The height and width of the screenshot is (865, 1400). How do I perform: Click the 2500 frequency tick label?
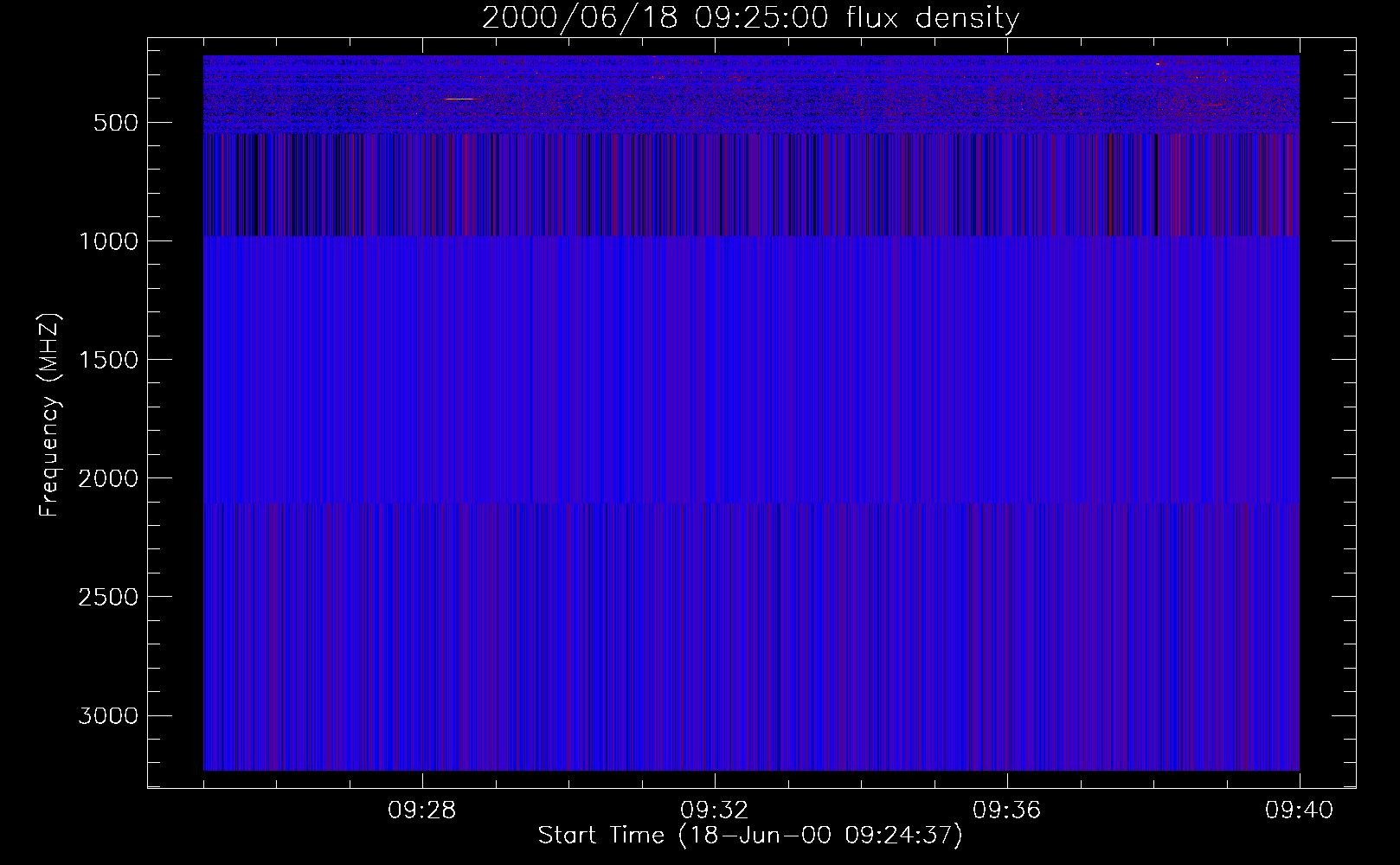click(x=108, y=597)
